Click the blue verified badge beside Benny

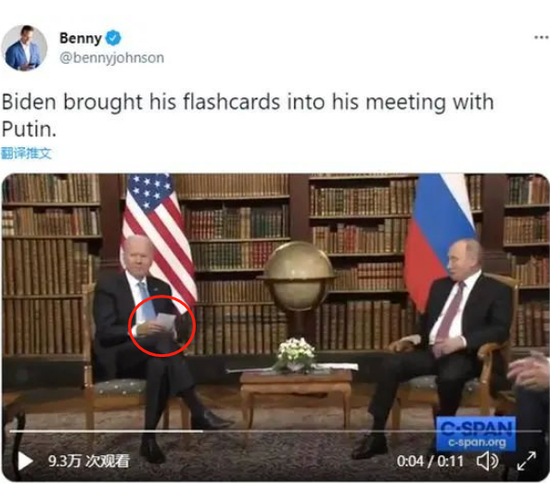tap(113, 38)
